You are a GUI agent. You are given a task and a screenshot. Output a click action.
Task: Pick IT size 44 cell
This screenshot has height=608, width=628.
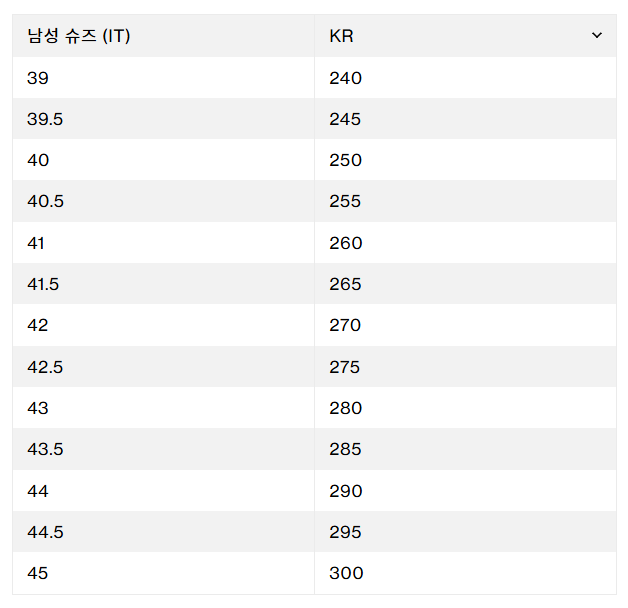tap(38, 491)
